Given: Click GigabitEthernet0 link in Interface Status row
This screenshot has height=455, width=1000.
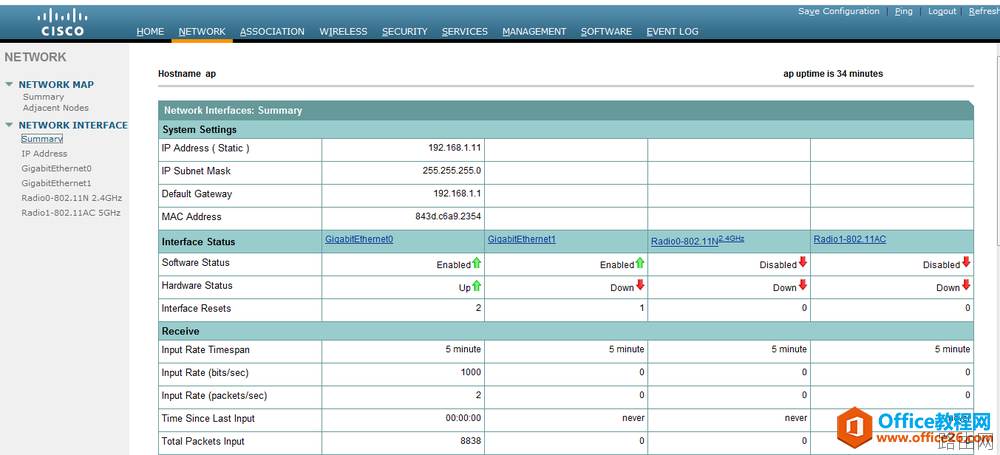Looking at the screenshot, I should click(x=358, y=239).
